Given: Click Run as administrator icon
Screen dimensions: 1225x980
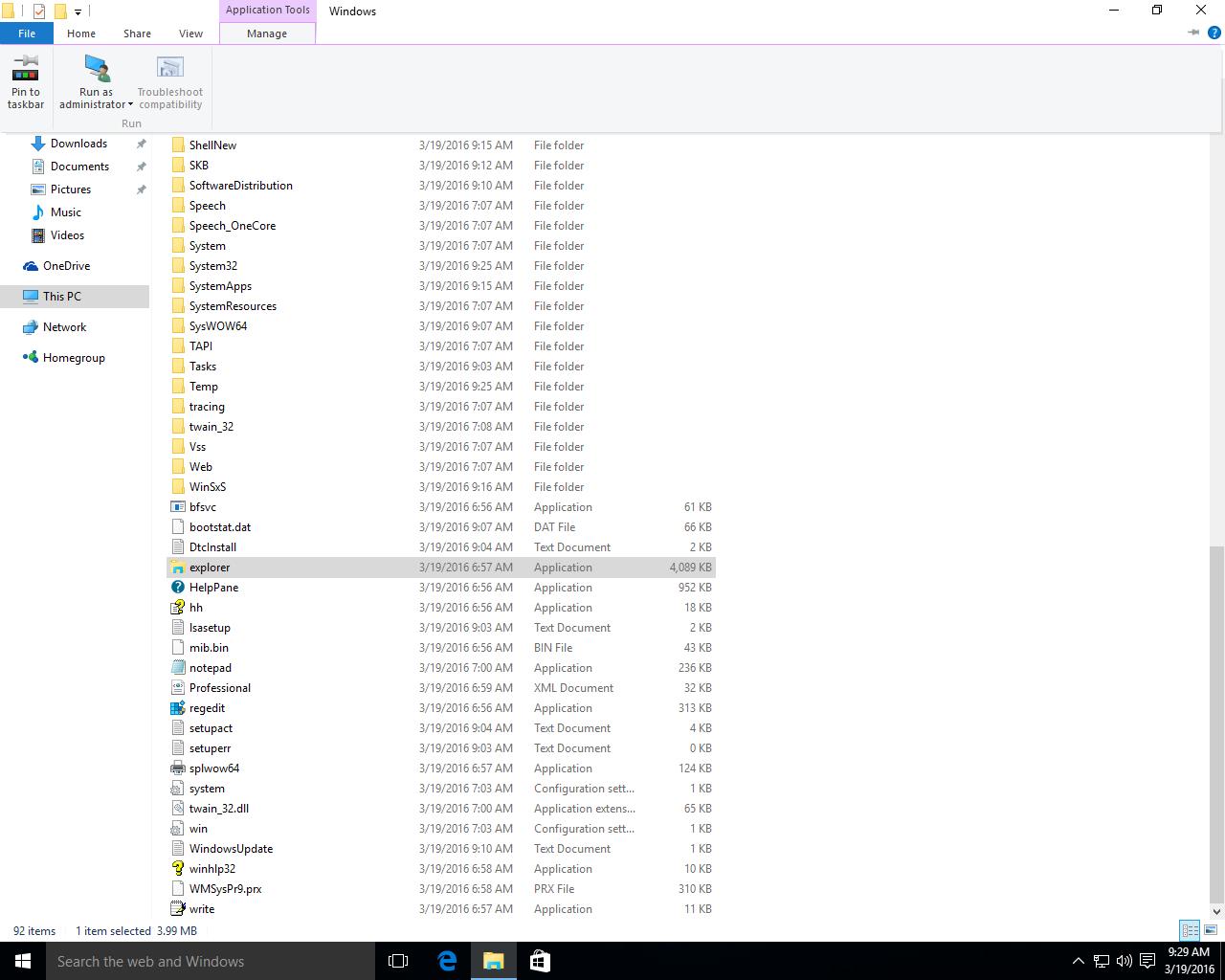Looking at the screenshot, I should pyautogui.click(x=97, y=68).
